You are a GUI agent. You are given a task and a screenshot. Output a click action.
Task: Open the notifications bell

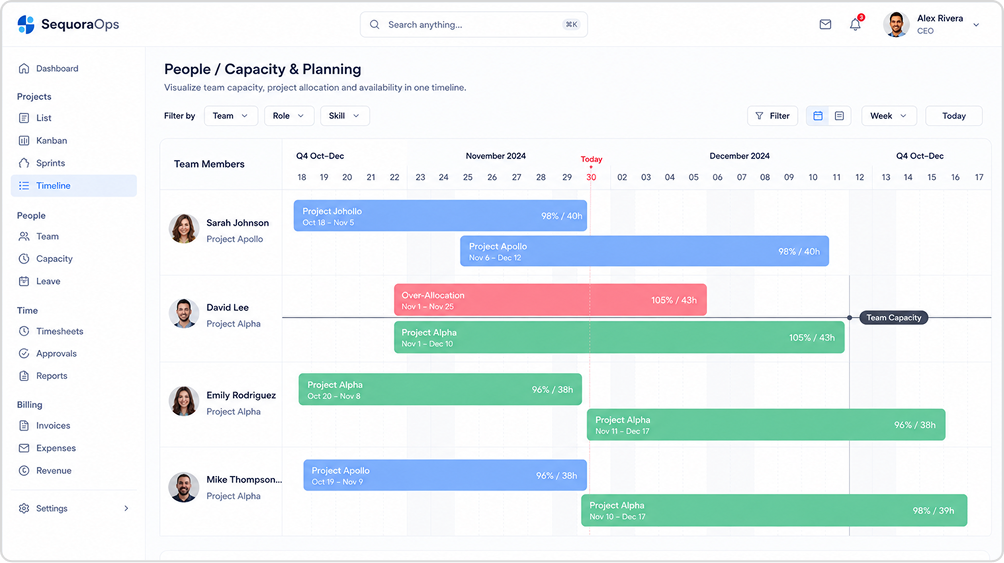pos(855,24)
